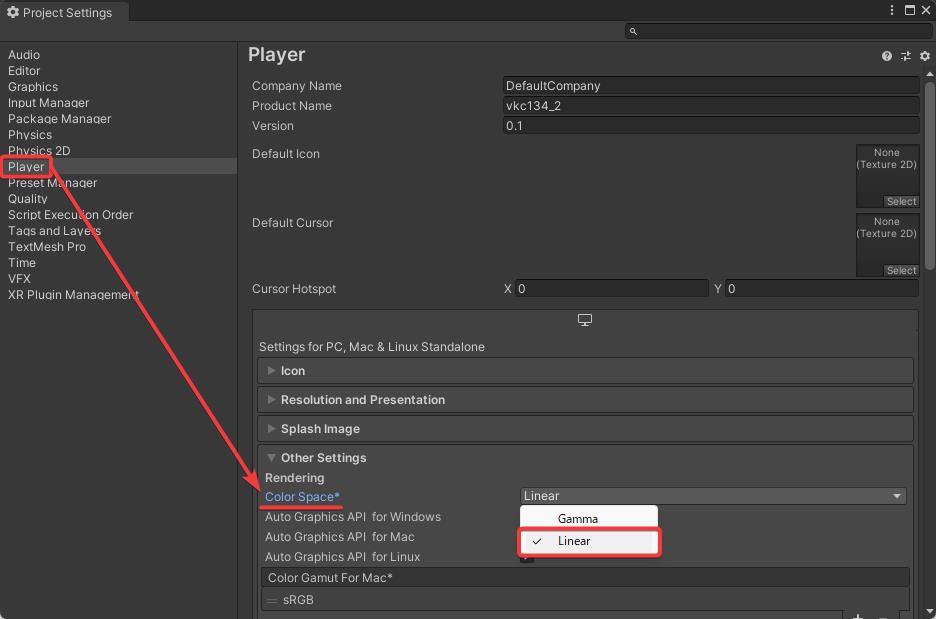Screen dimensions: 936x619
Task: Click the sRGB drag handle icon
Action: click(x=271, y=600)
